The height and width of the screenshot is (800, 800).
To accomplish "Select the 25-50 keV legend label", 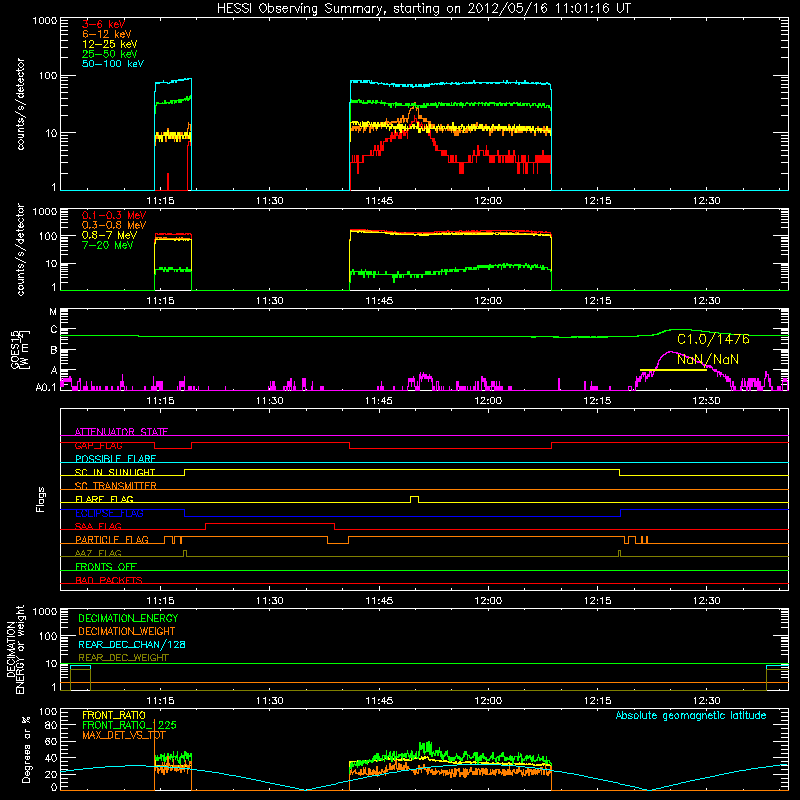I will coord(110,54).
